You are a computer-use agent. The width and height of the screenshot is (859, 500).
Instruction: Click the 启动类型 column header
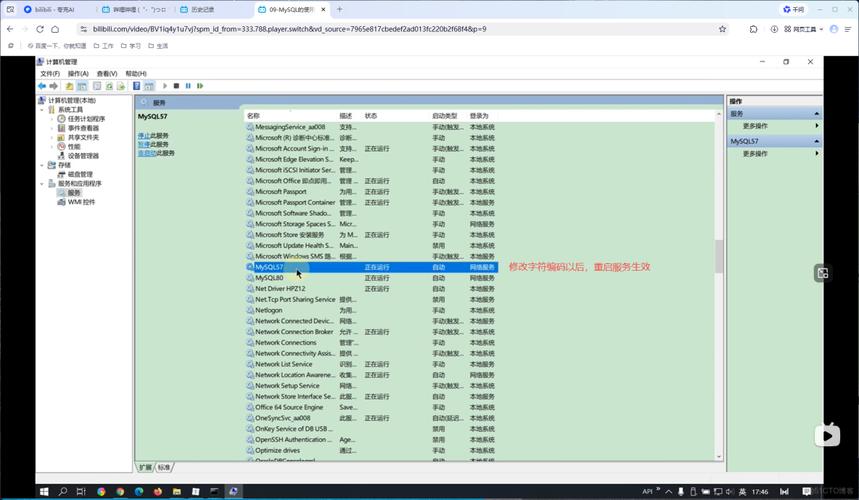(444, 116)
